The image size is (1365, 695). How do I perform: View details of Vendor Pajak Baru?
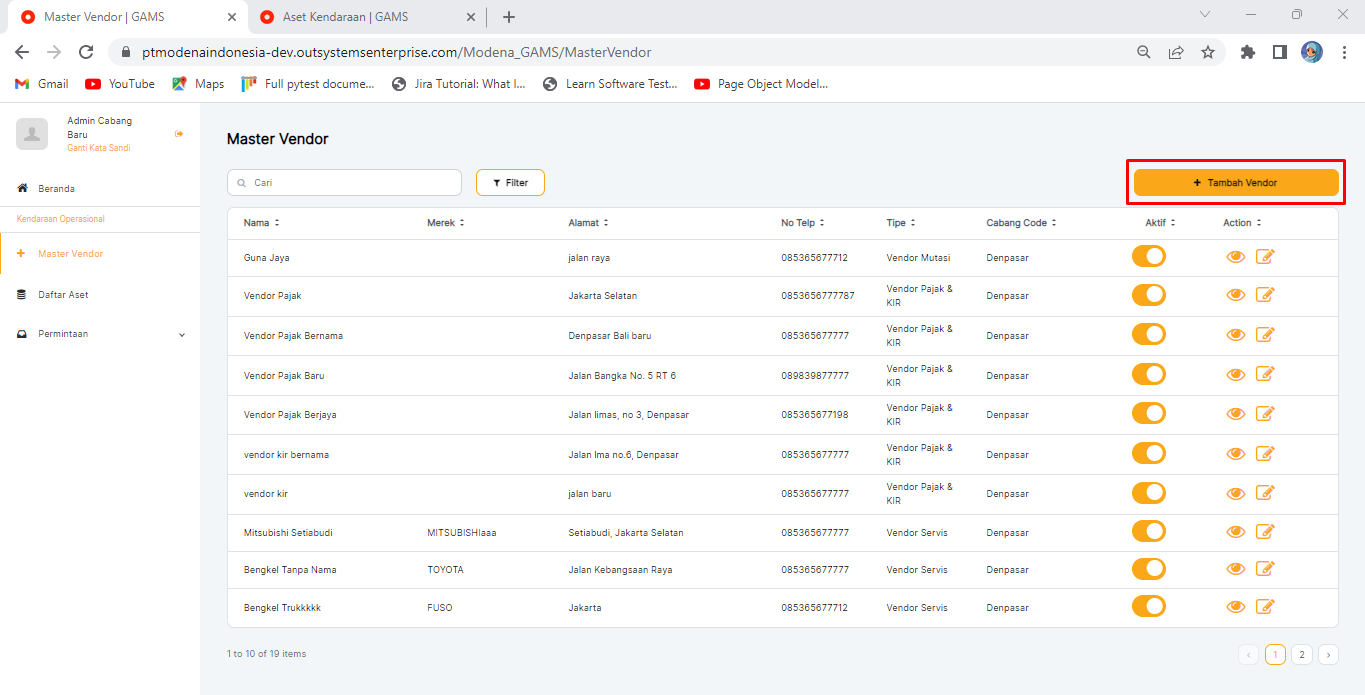1236,374
